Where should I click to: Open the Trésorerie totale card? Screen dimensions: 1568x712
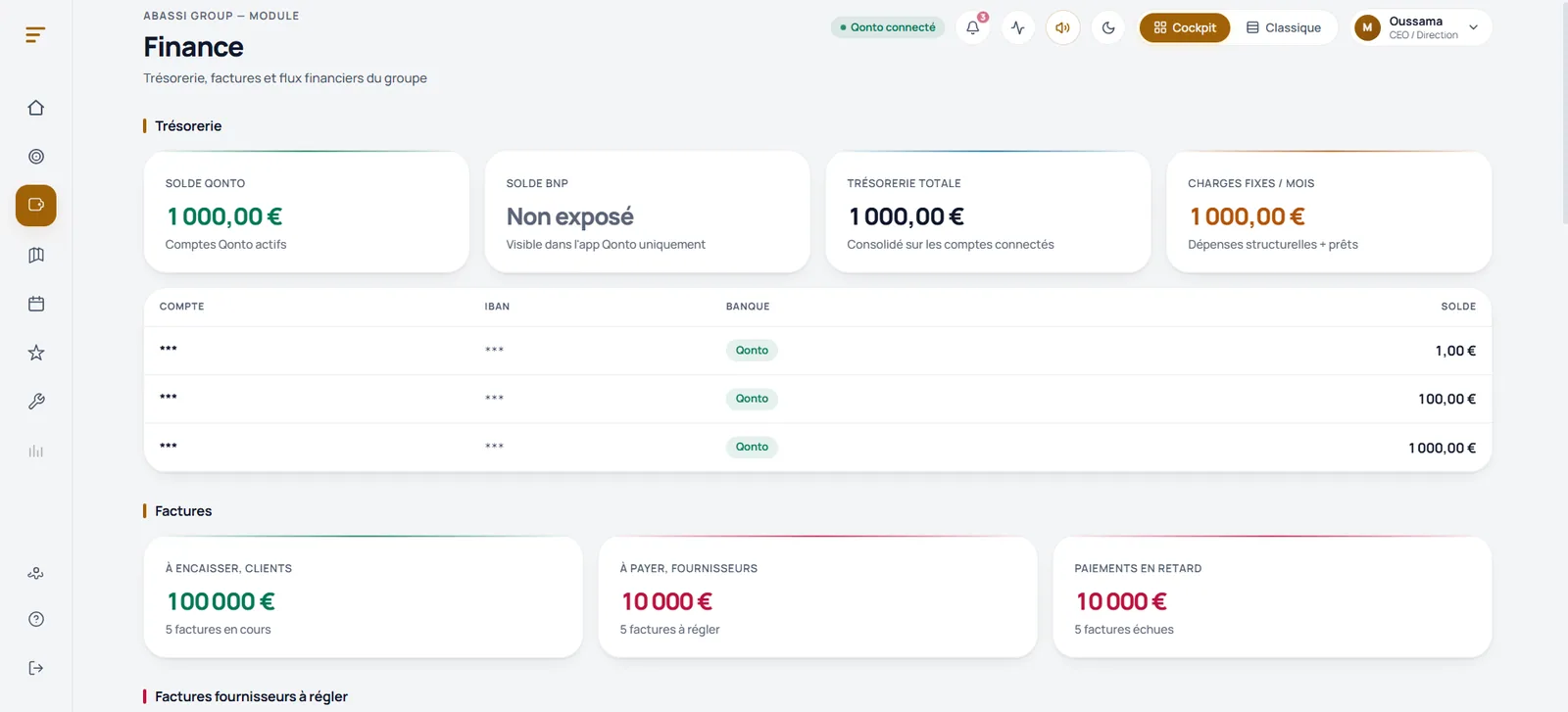[x=989, y=212]
